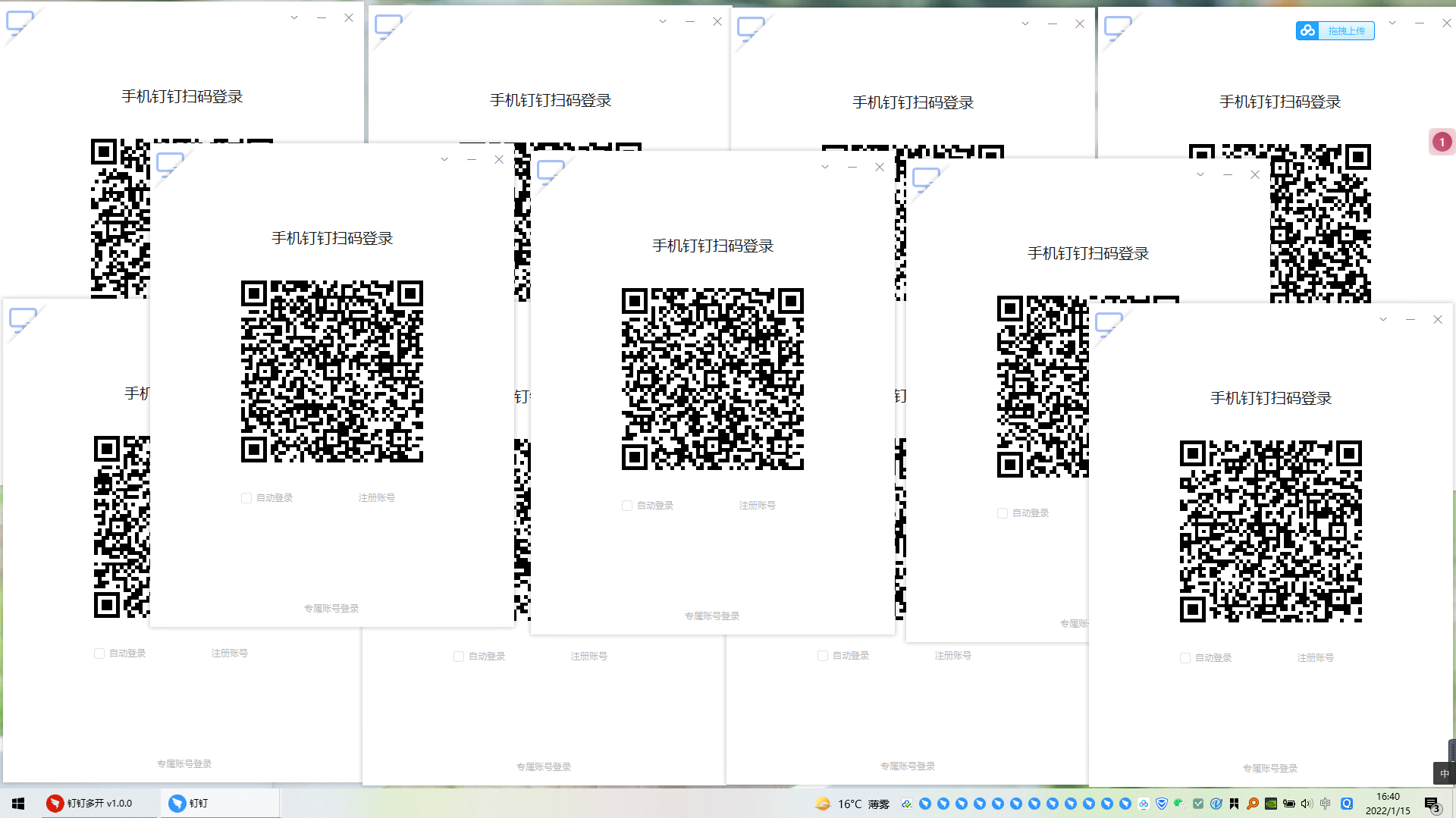Expand title-bar chevron of the front-left login window
This screenshot has height=818, width=1456.
(x=444, y=159)
